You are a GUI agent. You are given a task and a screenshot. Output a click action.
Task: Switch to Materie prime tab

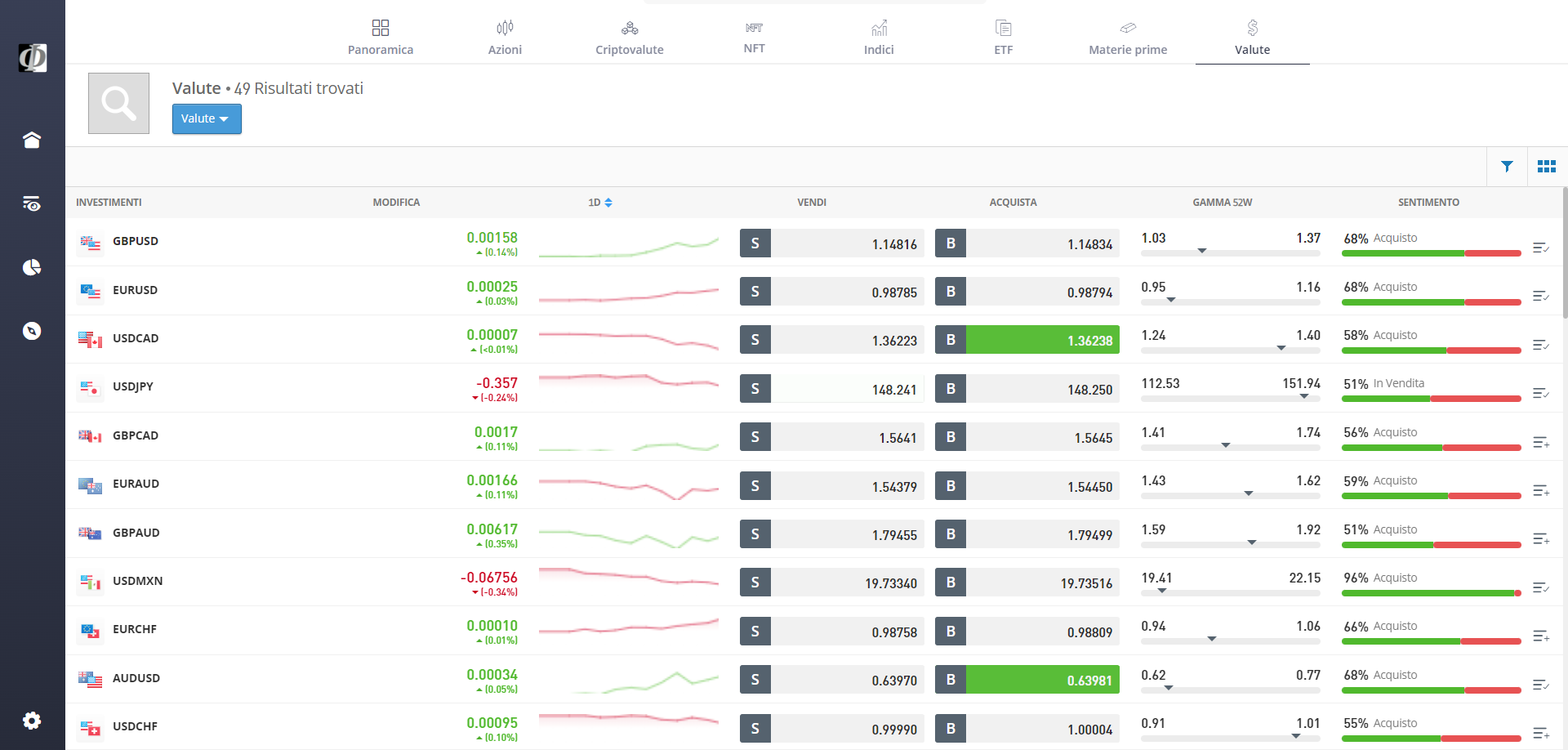pyautogui.click(x=1128, y=38)
